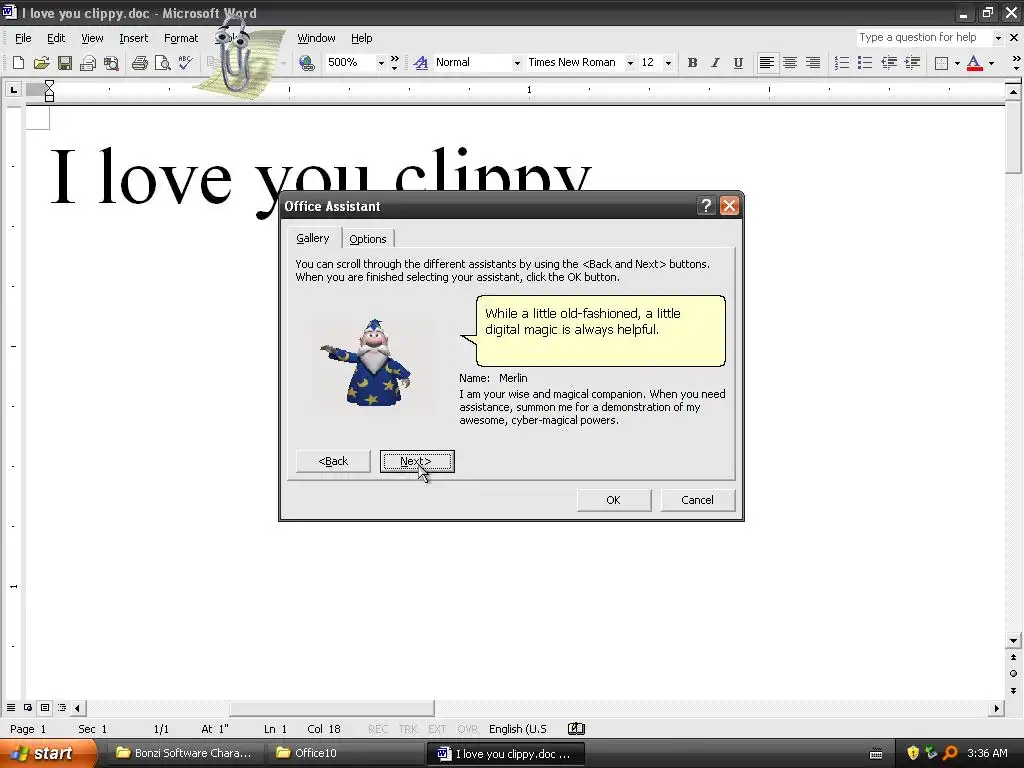Print the document using the printer icon
The width and height of the screenshot is (1024, 768).
pos(139,63)
